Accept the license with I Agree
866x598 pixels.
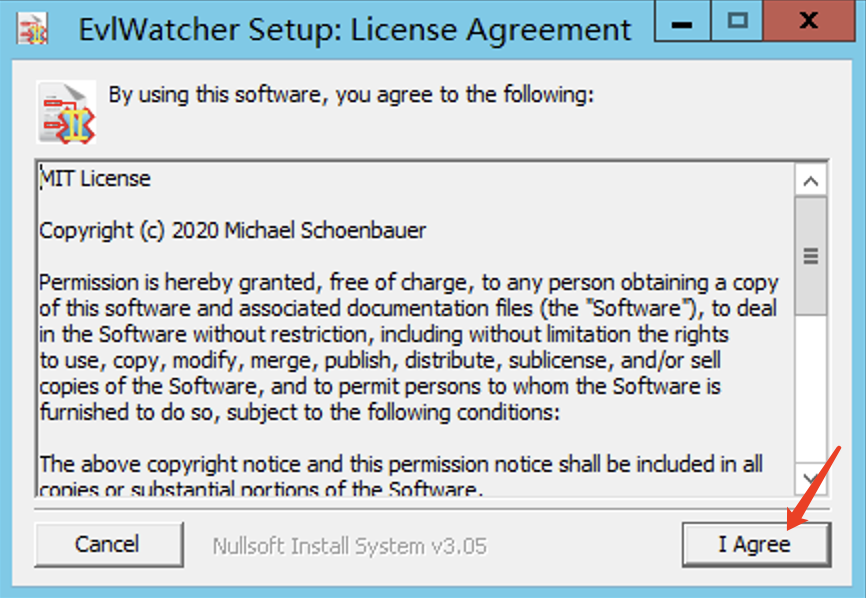755,545
